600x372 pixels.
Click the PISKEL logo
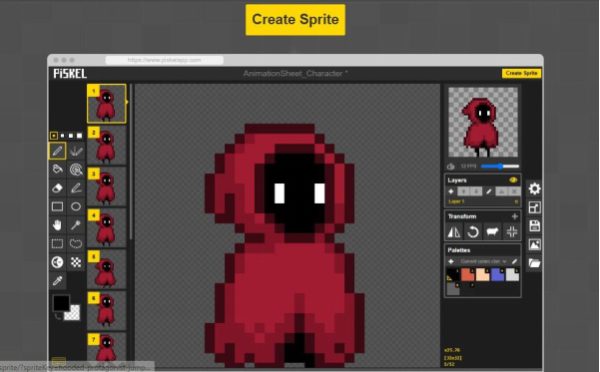(x=70, y=73)
